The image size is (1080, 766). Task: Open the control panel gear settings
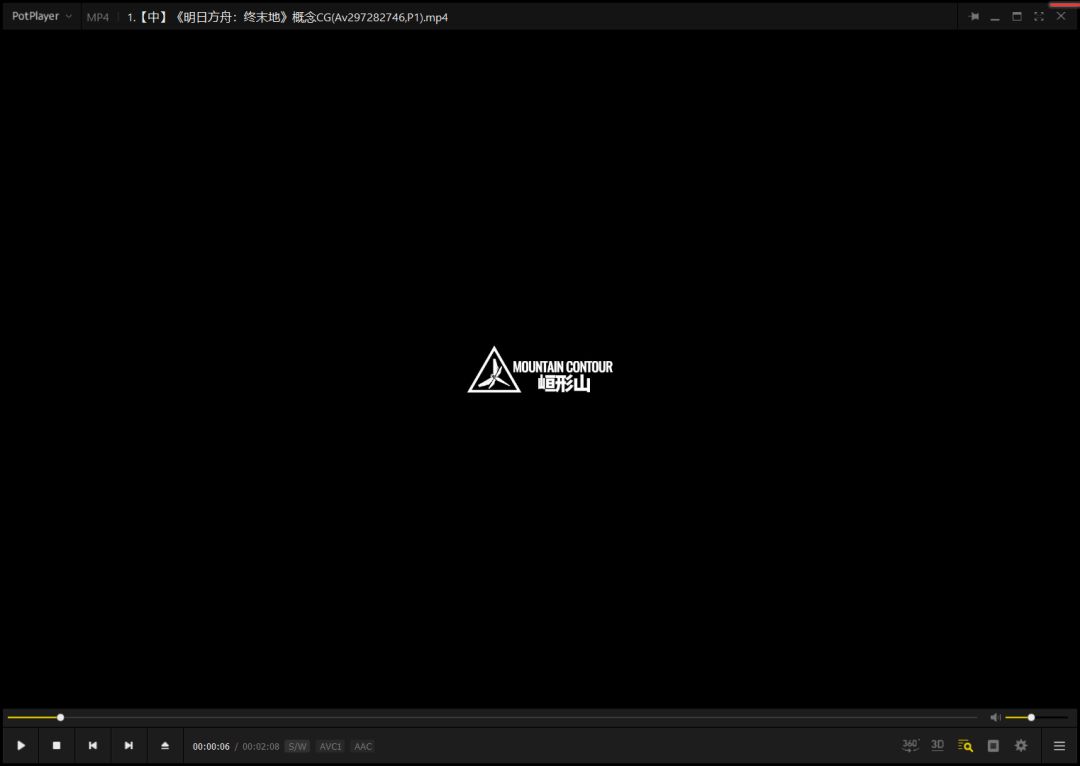click(x=1021, y=745)
